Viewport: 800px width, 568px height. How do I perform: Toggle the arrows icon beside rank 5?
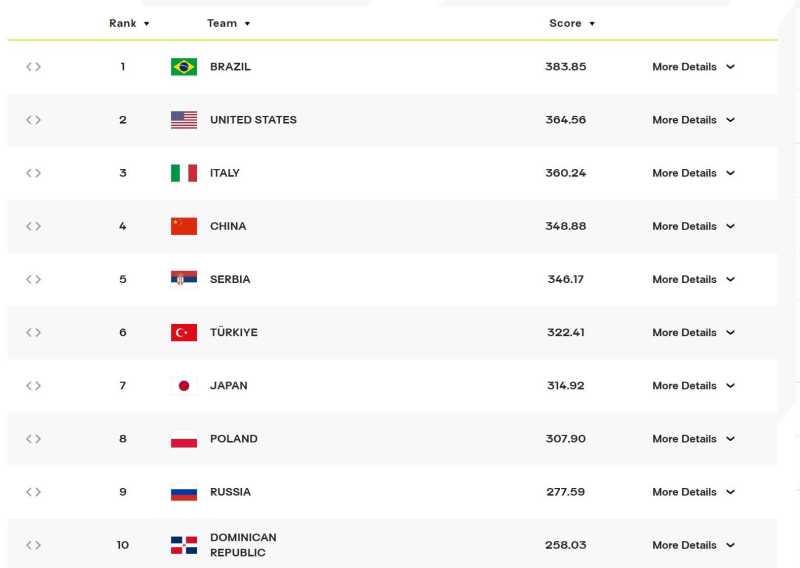point(34,279)
